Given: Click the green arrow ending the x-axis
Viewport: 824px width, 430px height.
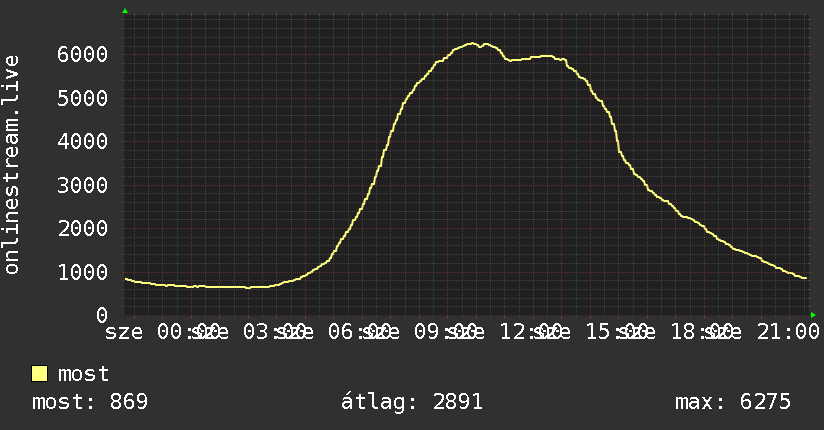Looking at the screenshot, I should click(813, 315).
